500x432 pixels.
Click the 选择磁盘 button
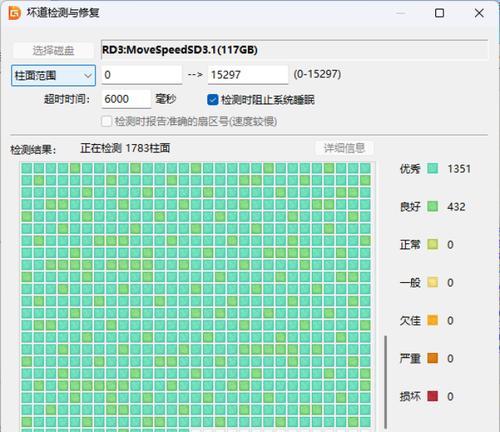coord(53,50)
